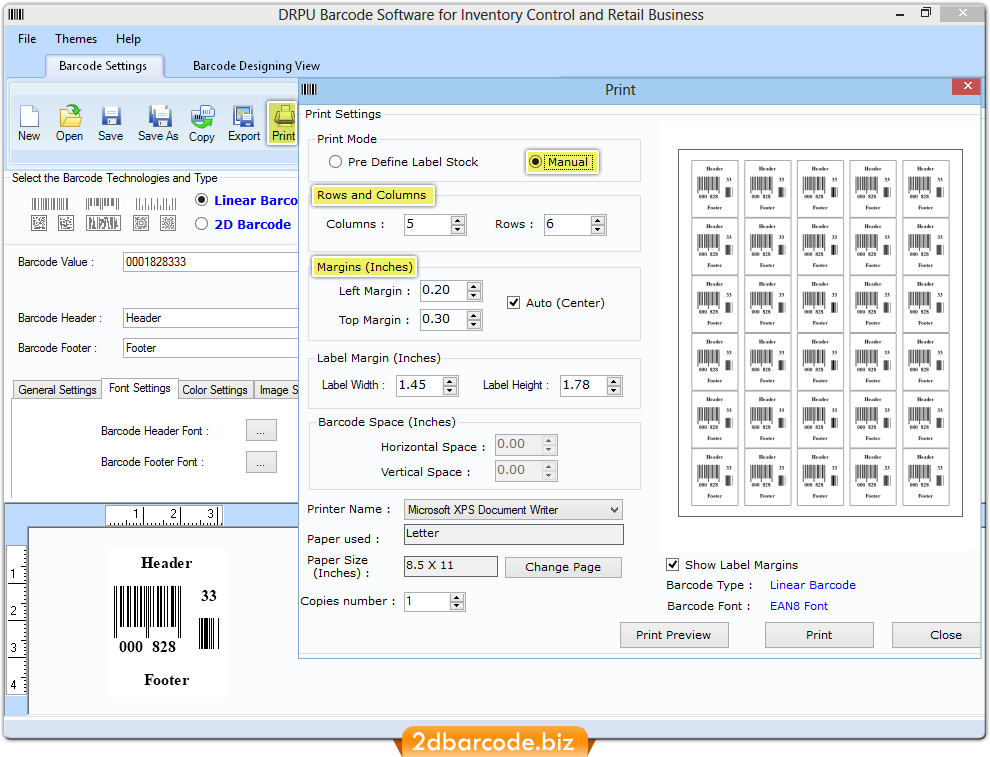This screenshot has height=757, width=990.
Task: Click the Print Preview button
Action: tap(674, 635)
